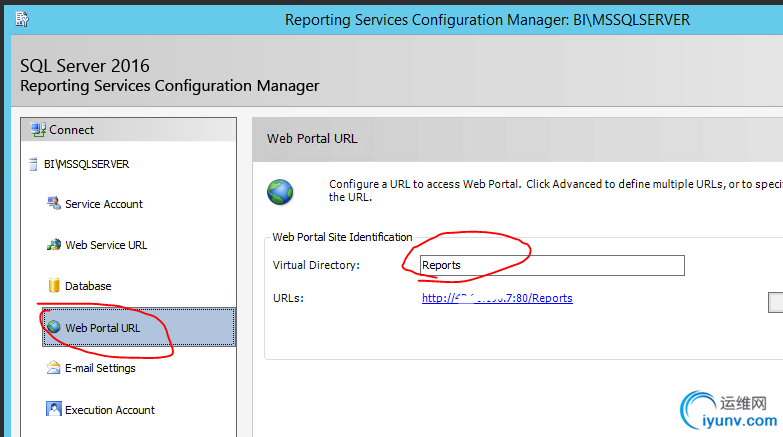Click the Connect server icon
783x437 pixels.
click(38, 130)
